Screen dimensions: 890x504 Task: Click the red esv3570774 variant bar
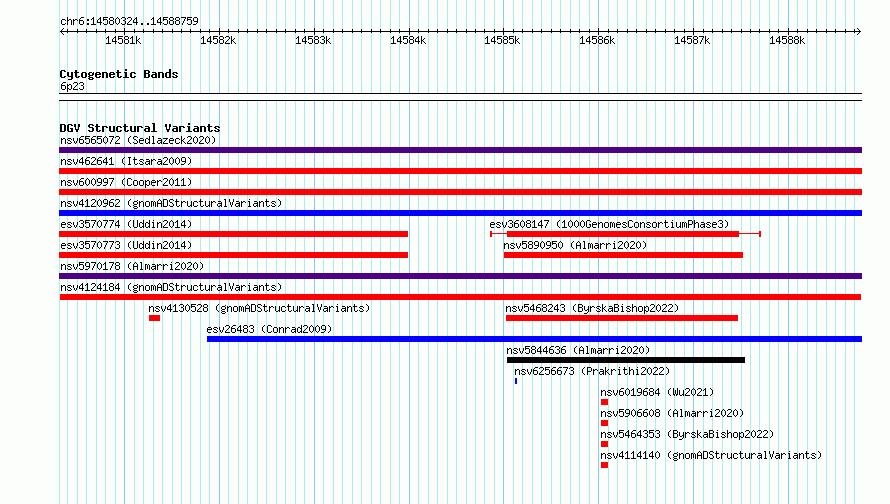pos(233,234)
